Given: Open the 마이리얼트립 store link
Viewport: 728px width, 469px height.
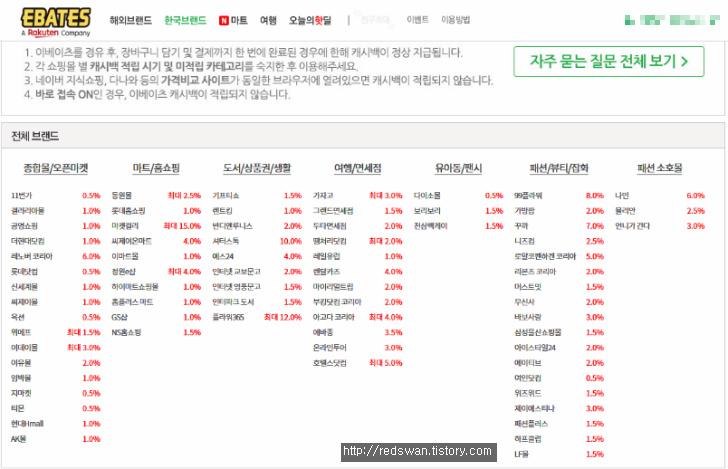Looking at the screenshot, I should coord(333,287).
